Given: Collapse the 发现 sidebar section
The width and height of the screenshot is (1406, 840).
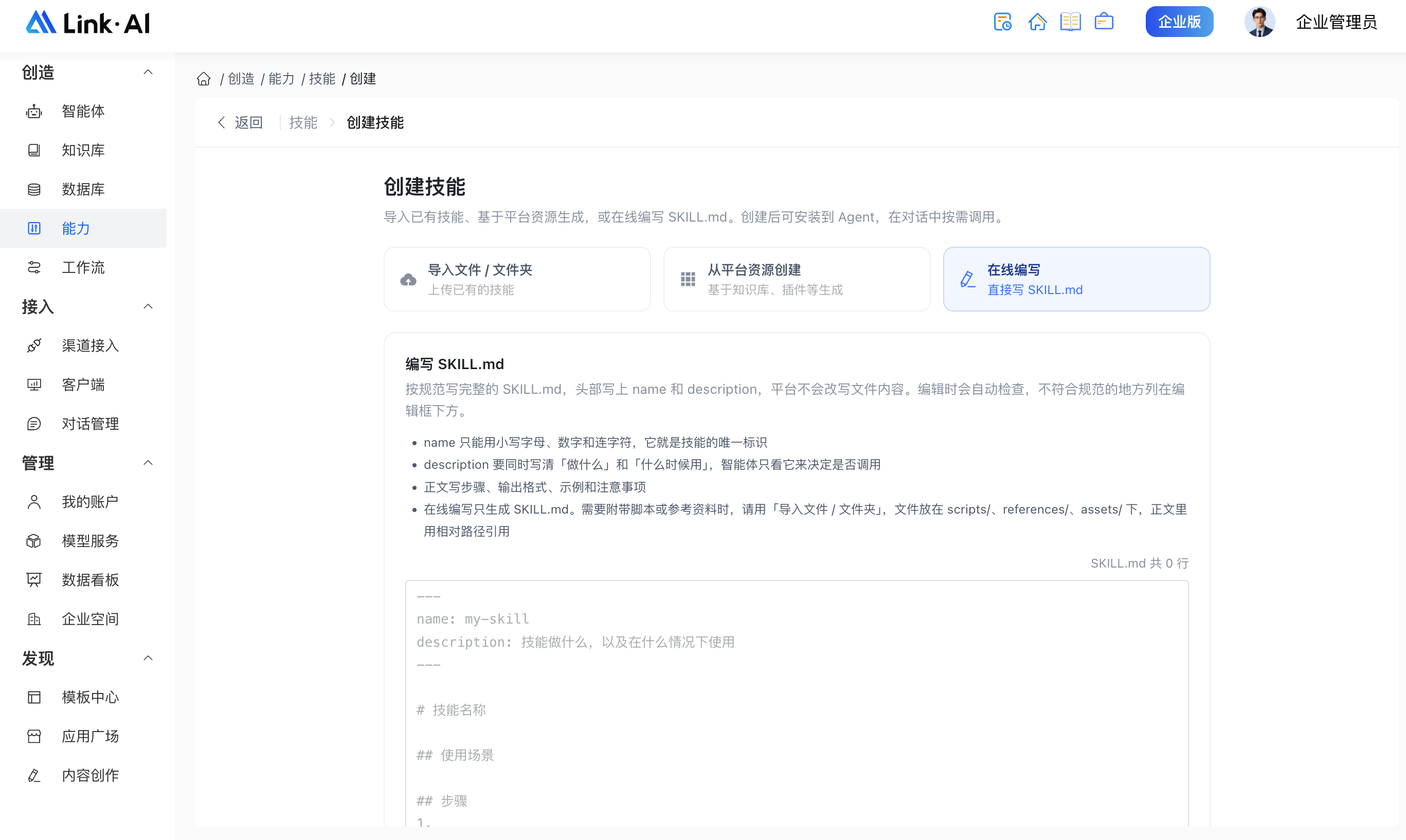Looking at the screenshot, I should (x=148, y=658).
